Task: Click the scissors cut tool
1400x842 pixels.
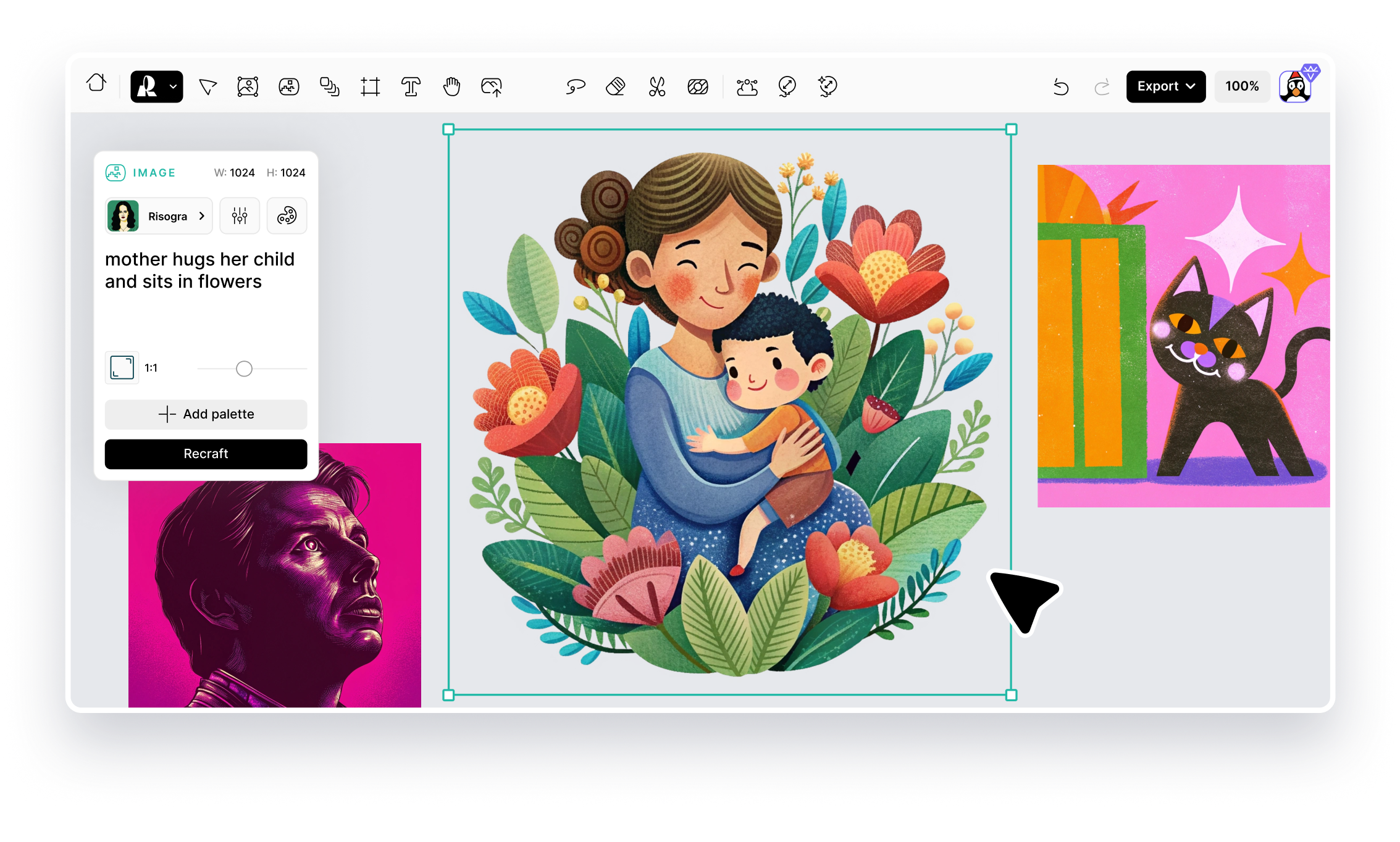Action: click(x=656, y=86)
